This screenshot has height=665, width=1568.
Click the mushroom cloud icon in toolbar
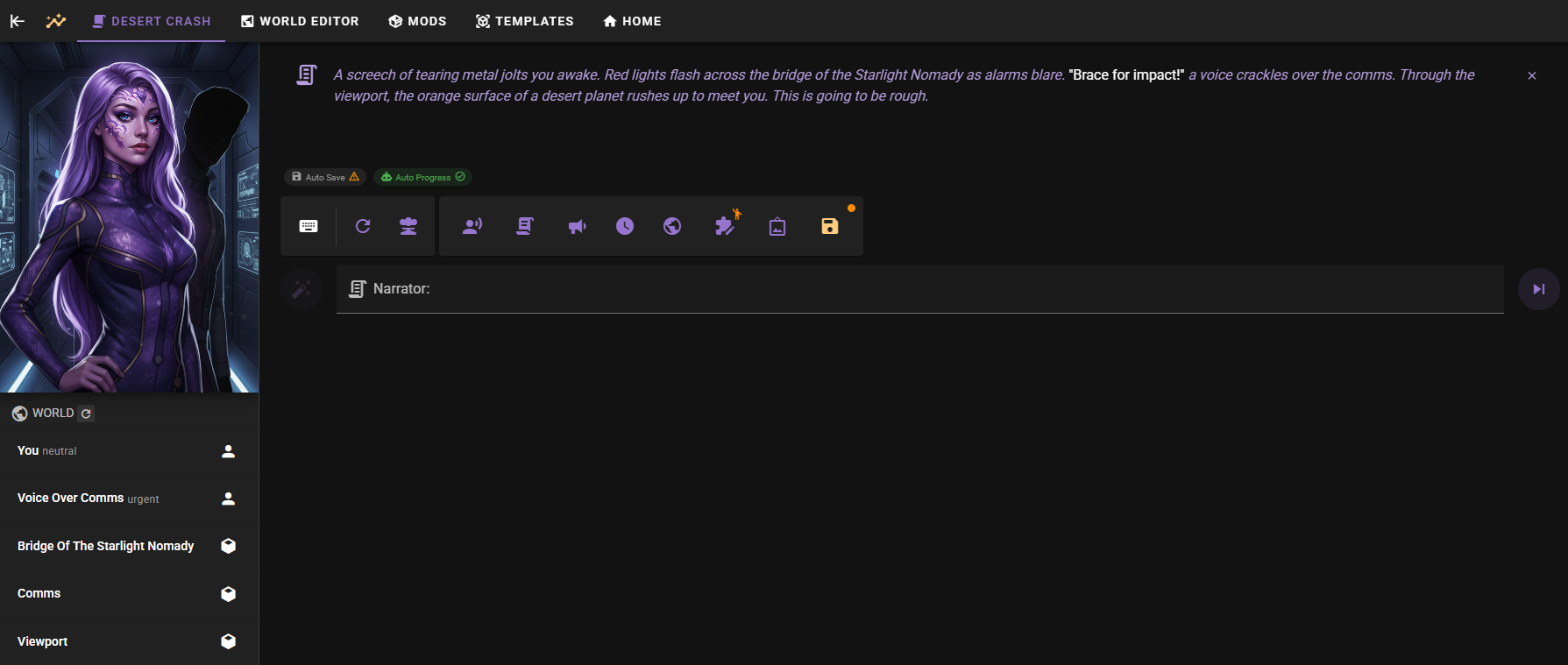pyautogui.click(x=408, y=226)
